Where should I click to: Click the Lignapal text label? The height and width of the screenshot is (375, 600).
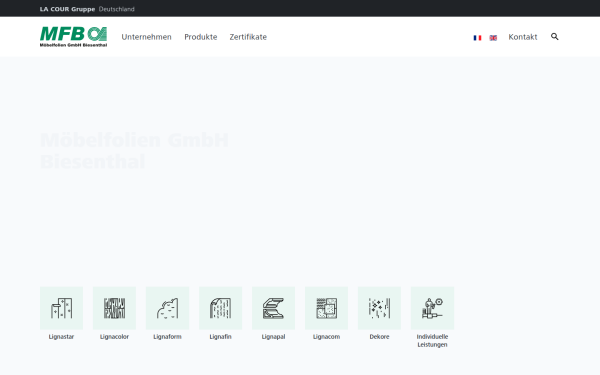pos(273,337)
